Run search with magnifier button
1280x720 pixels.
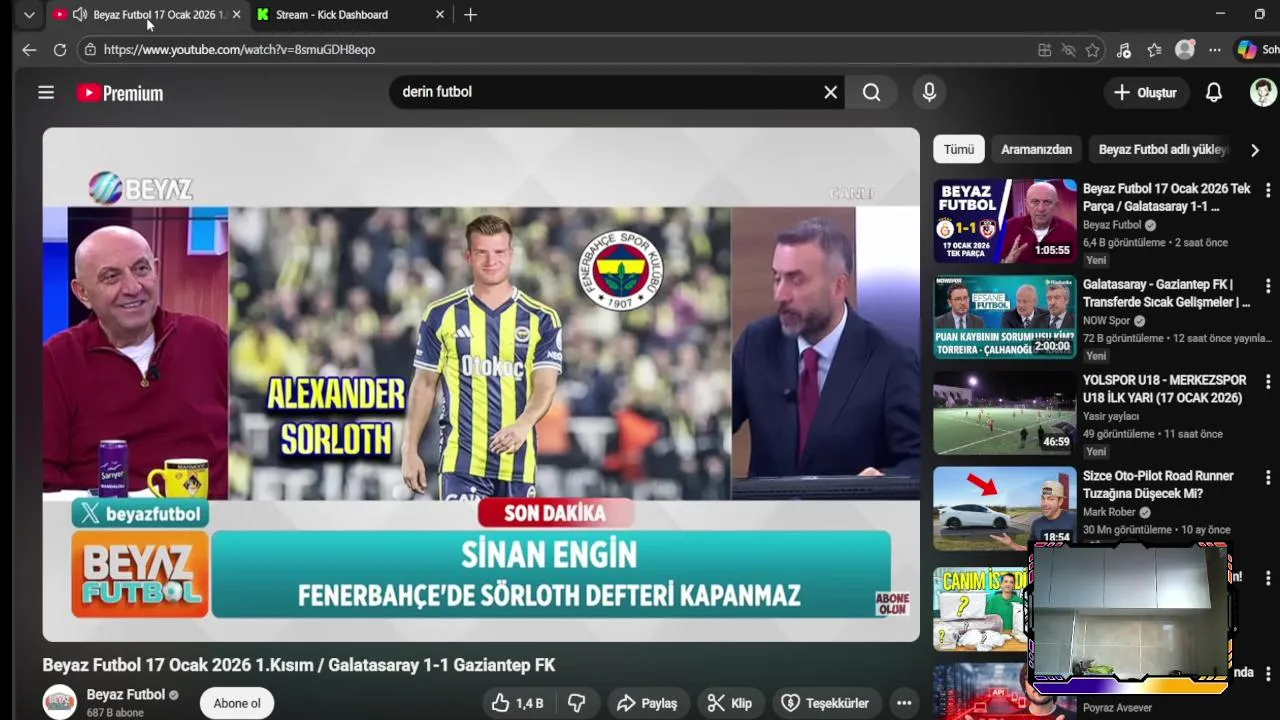872,92
